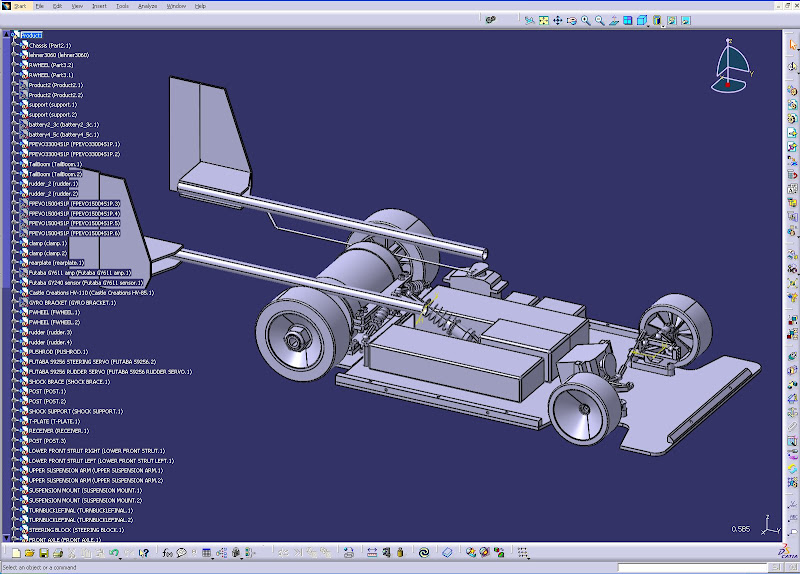Expand the rearplate (rearplate.1) node
The height and width of the screenshot is (574, 800).
[x=15, y=263]
